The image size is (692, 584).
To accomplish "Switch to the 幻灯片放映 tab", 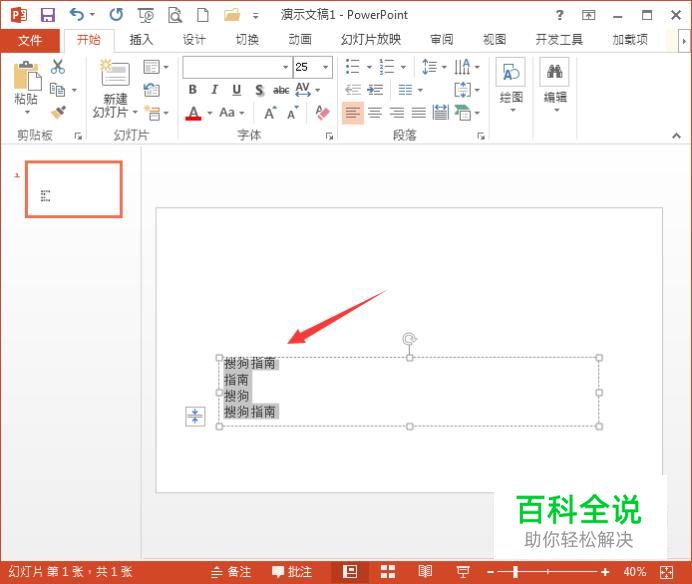I will pyautogui.click(x=371, y=40).
